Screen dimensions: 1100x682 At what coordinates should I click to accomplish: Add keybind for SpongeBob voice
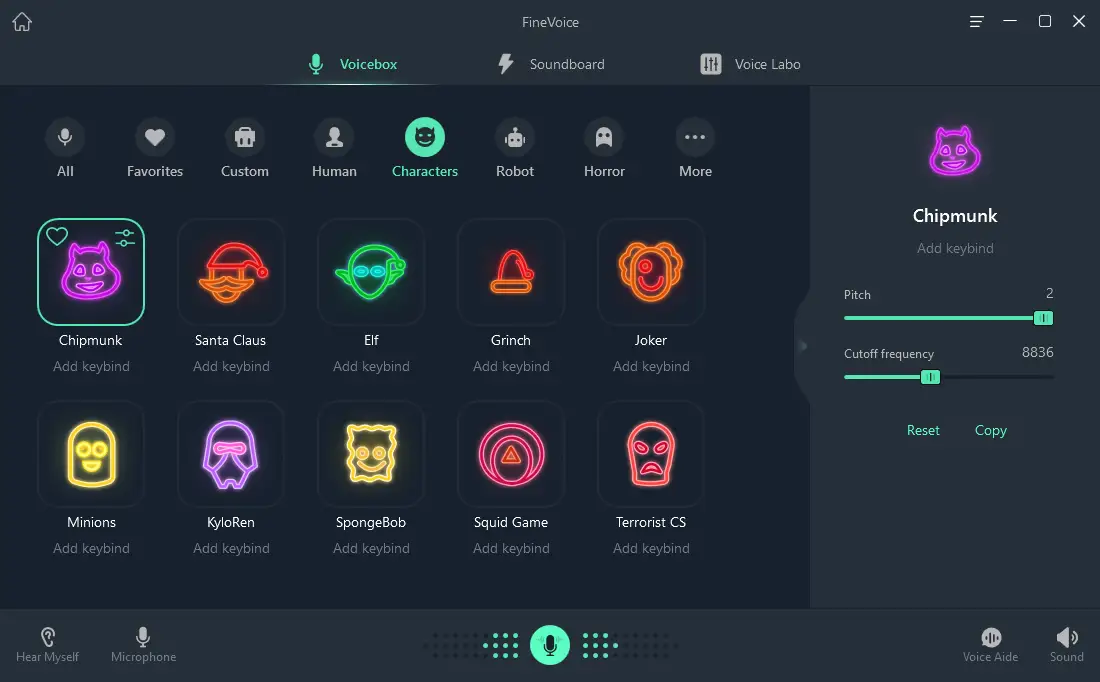pyautogui.click(x=371, y=548)
